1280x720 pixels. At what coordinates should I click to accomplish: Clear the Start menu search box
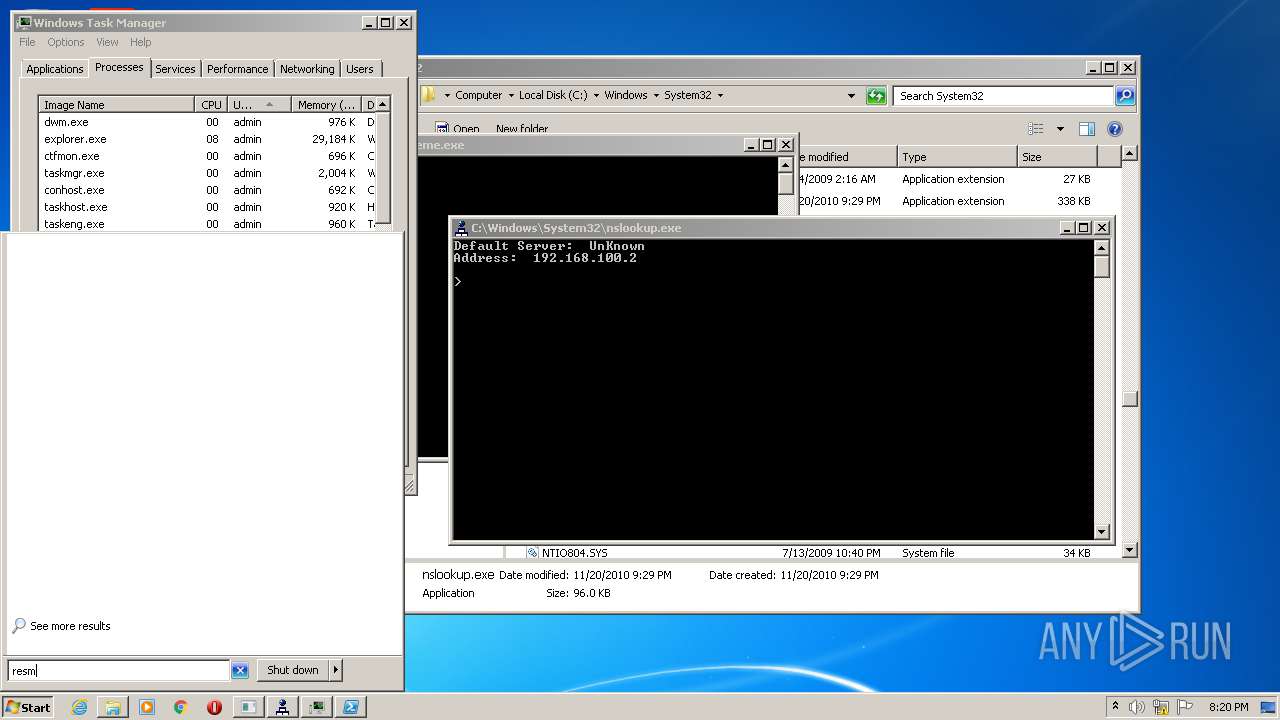pyautogui.click(x=240, y=671)
